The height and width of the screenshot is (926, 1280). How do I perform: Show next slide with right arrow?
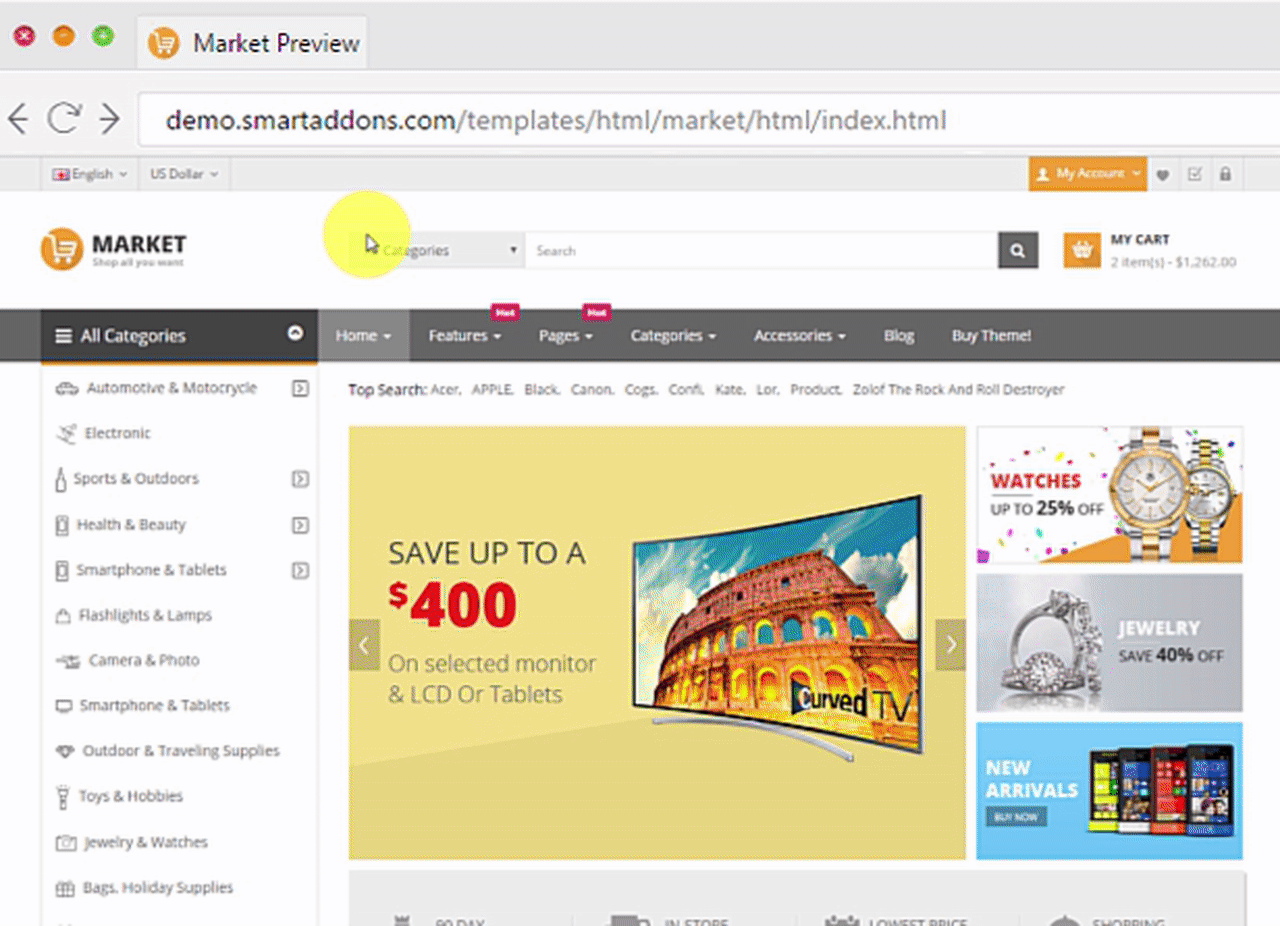pyautogui.click(x=950, y=645)
